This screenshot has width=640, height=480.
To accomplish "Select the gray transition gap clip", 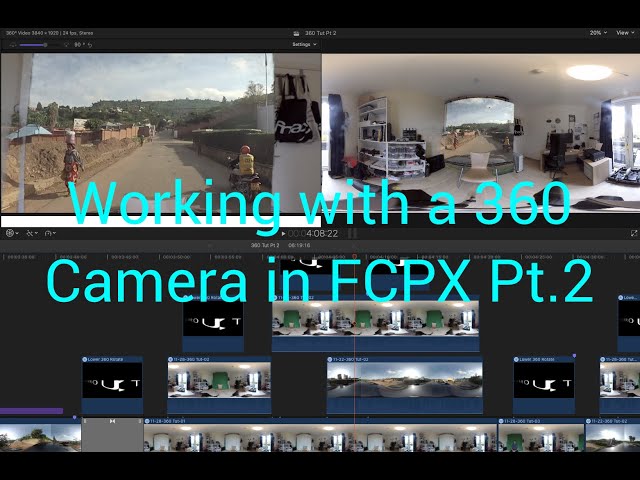I will (x=112, y=435).
